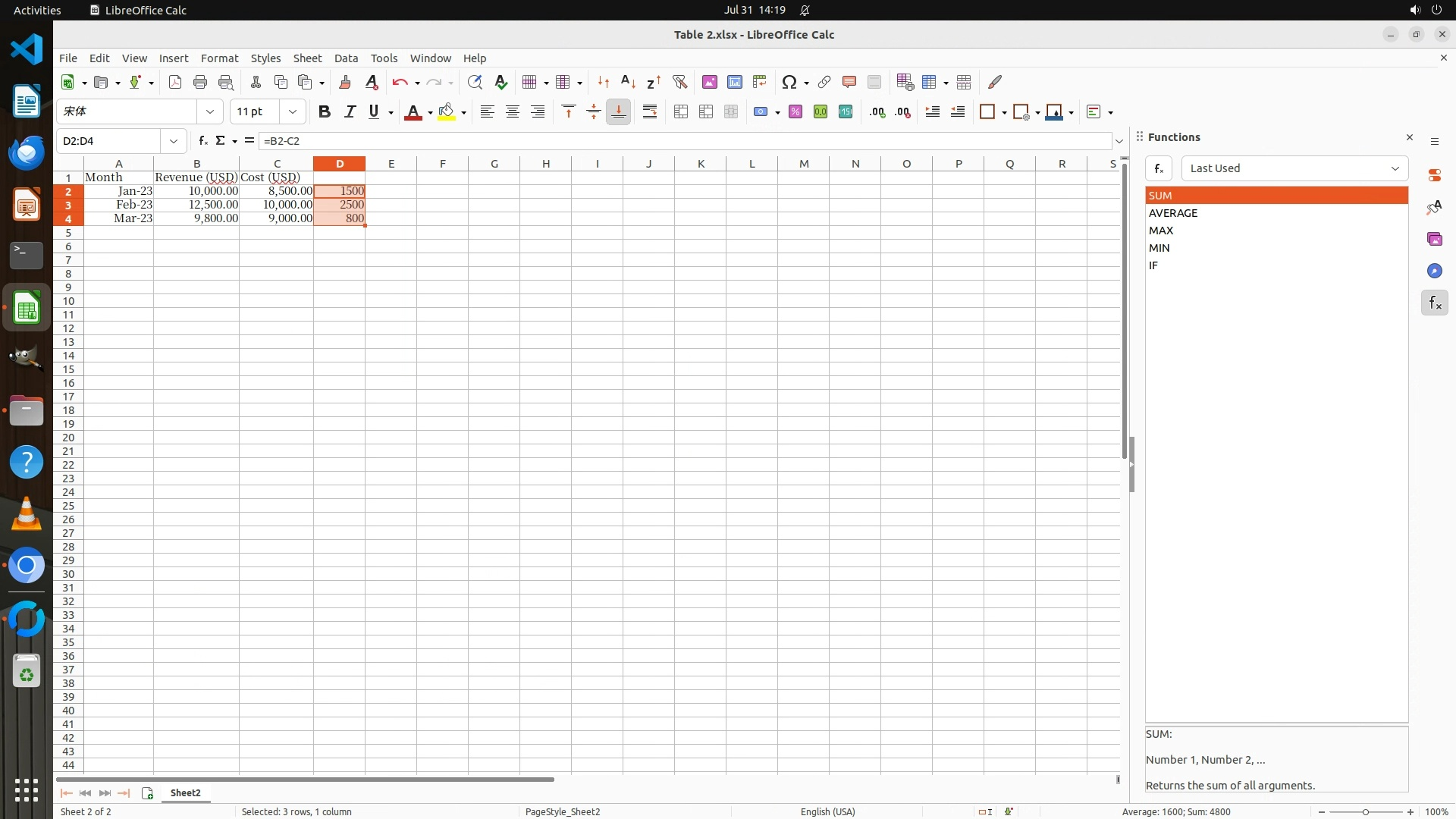Expand the font size dropdown
The width and height of the screenshot is (1456, 819).
(x=293, y=112)
